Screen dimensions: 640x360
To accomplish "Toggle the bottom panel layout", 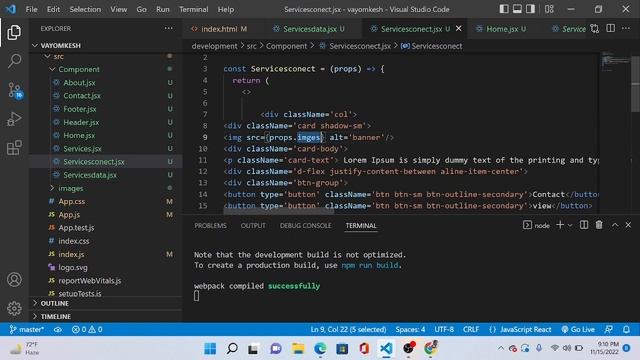I will point(517,9).
